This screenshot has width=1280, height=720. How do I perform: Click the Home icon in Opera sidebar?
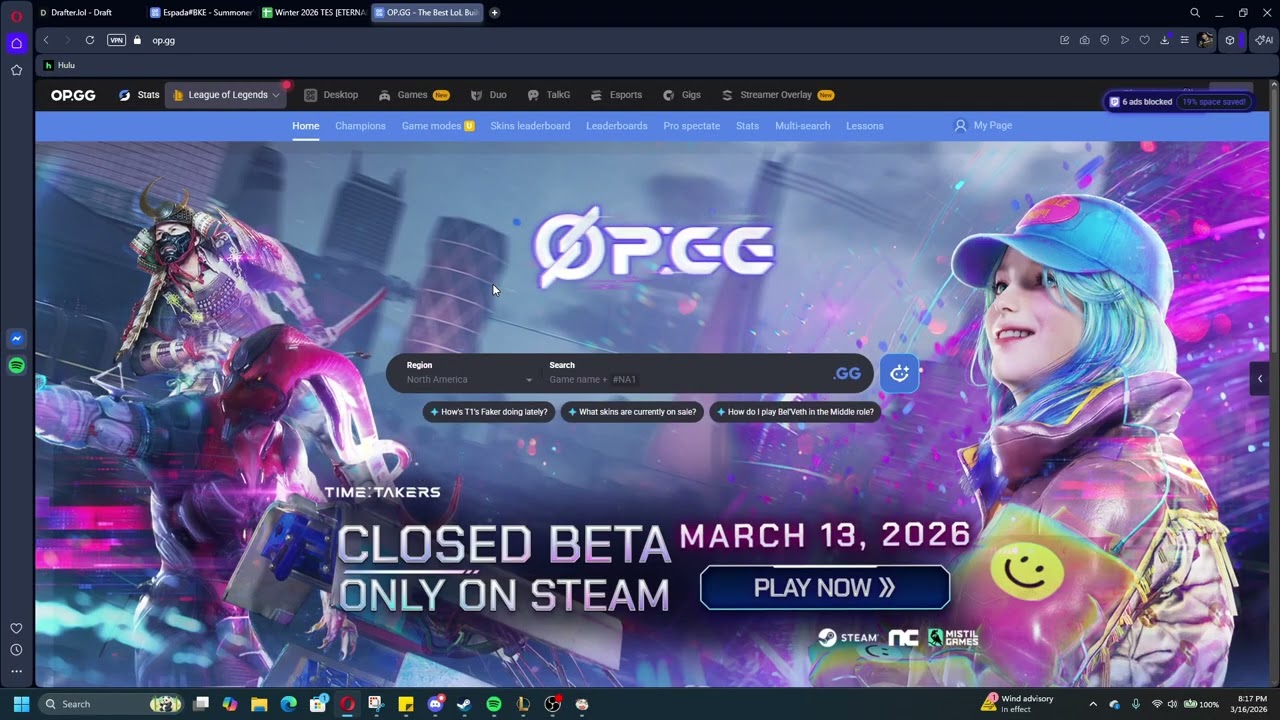click(16, 43)
